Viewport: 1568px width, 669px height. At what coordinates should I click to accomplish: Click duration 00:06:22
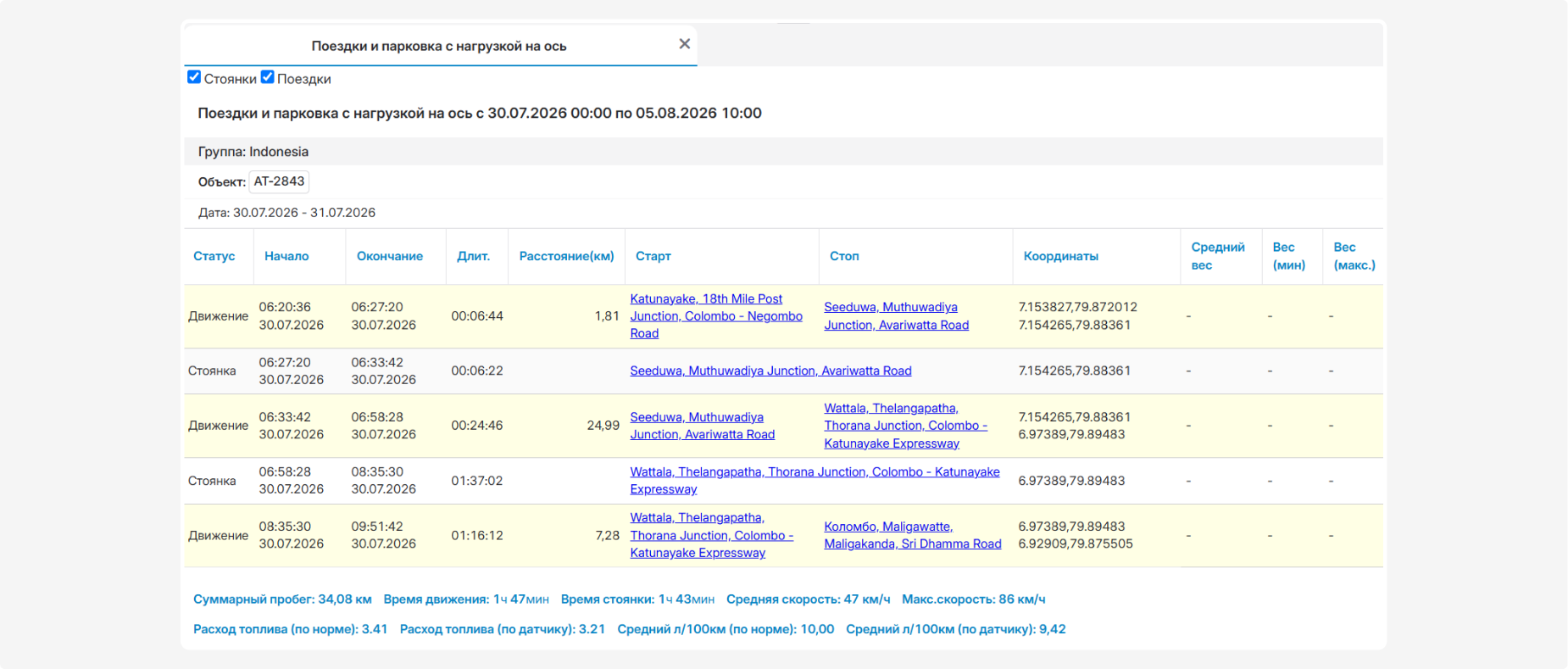point(477,371)
